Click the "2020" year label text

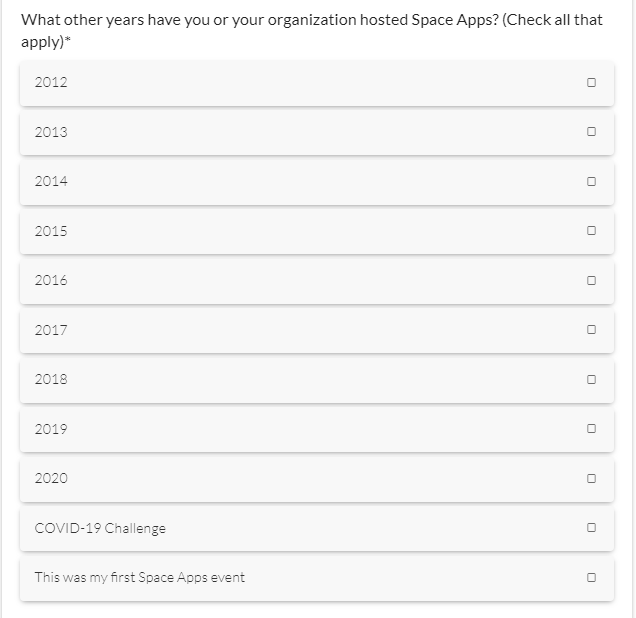[x=51, y=479]
